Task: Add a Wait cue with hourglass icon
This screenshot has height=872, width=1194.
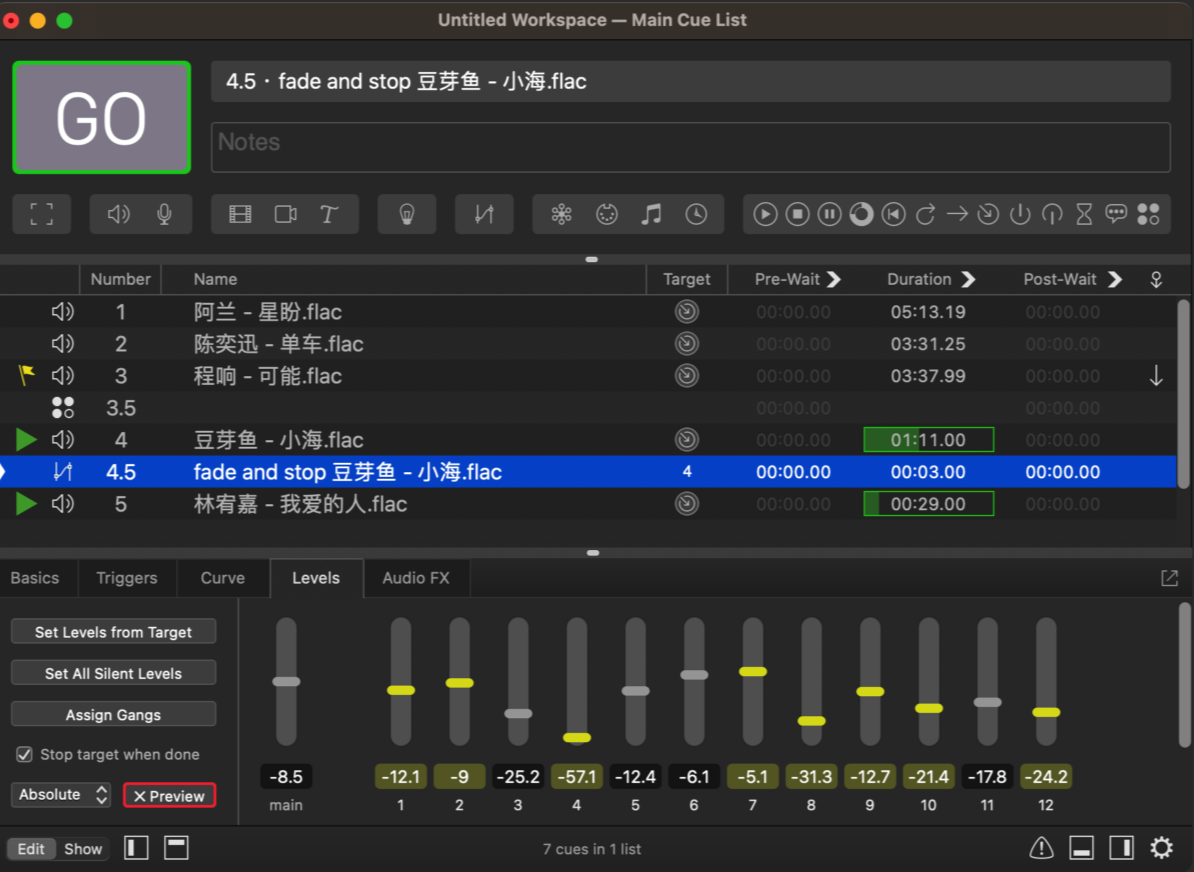Action: point(1084,214)
